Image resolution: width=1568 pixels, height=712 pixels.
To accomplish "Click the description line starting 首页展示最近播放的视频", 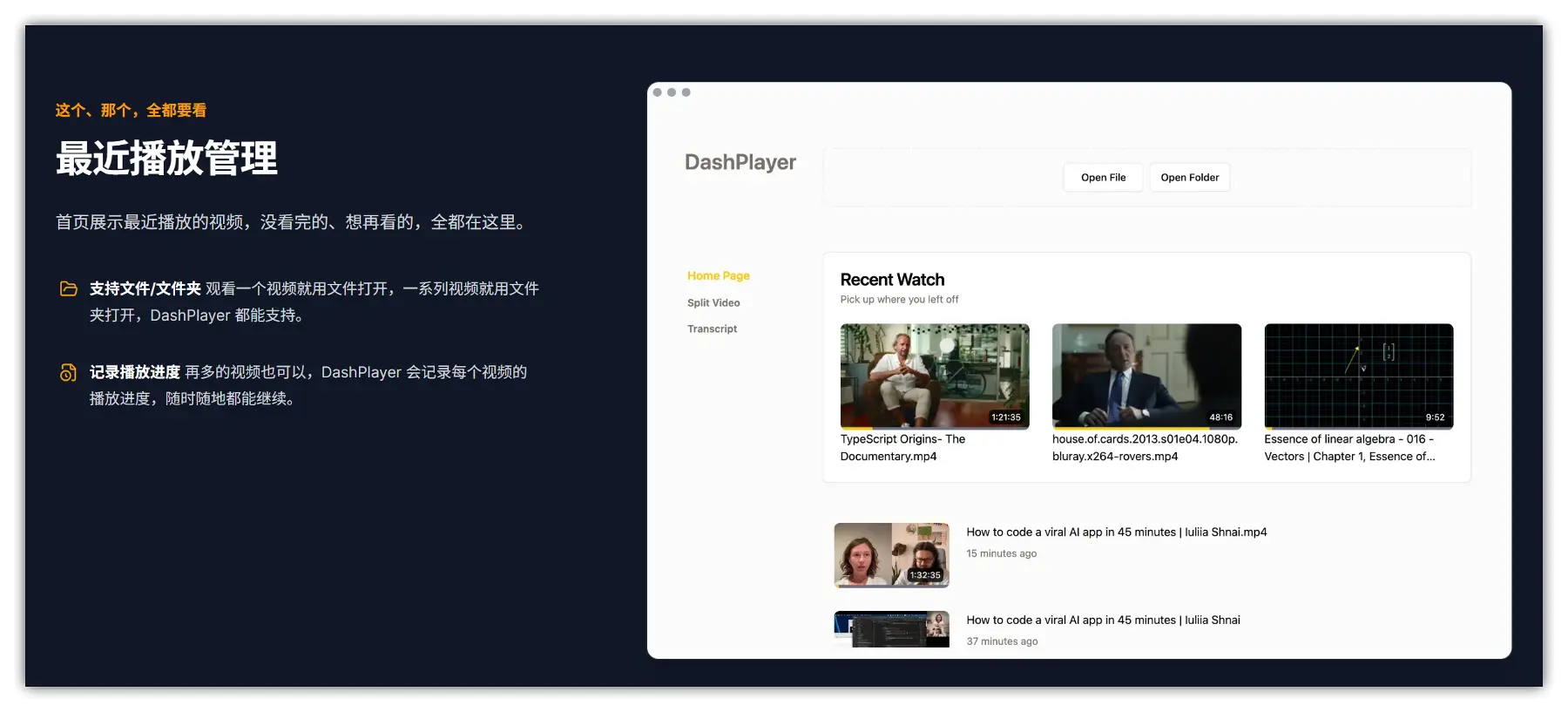I will click(x=294, y=222).
